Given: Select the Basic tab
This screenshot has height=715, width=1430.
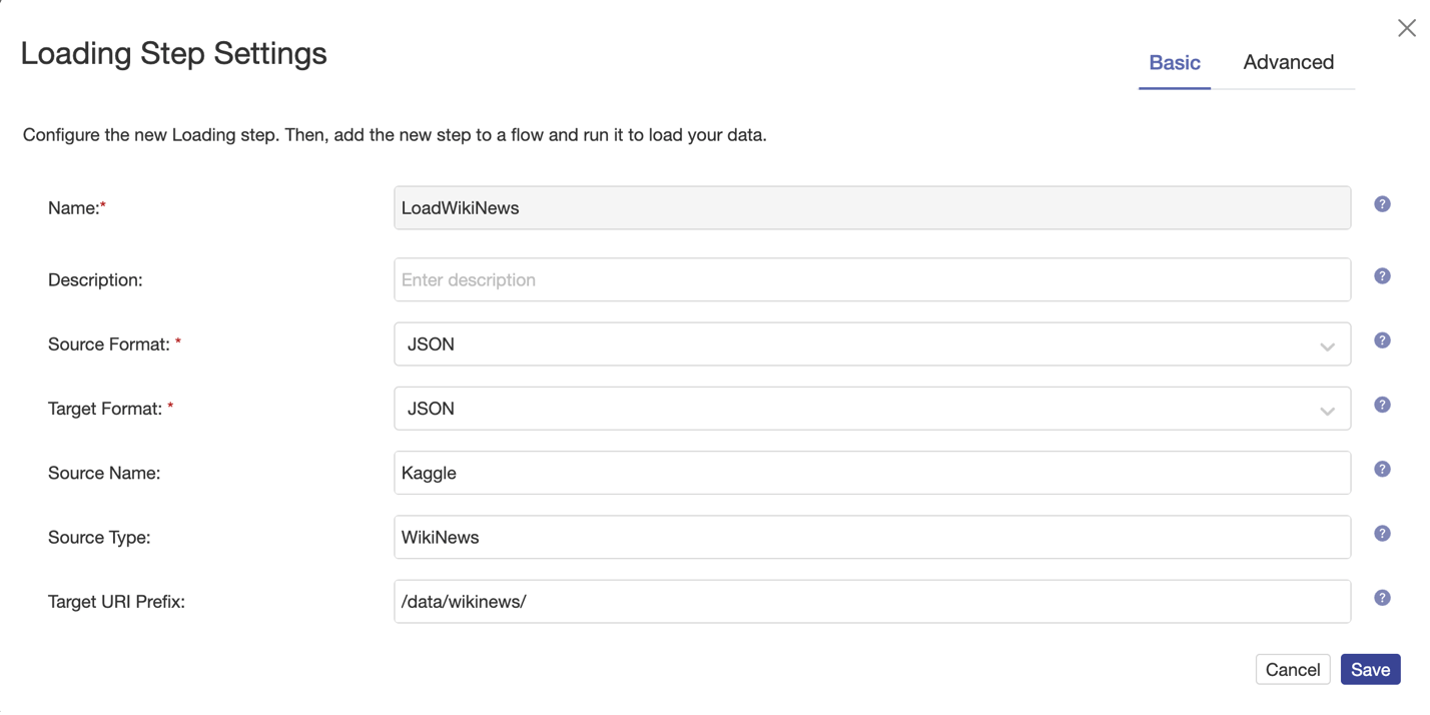Looking at the screenshot, I should (x=1174, y=62).
